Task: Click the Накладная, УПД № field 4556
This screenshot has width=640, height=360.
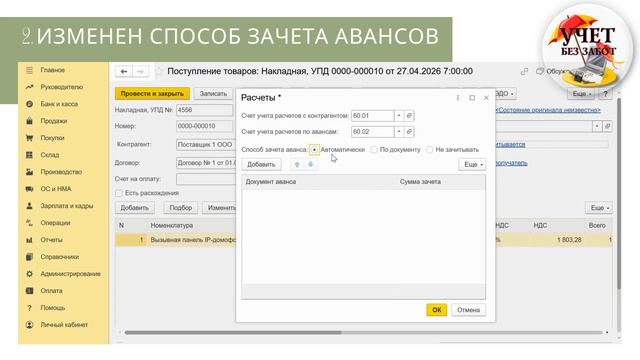Action: [x=205, y=110]
